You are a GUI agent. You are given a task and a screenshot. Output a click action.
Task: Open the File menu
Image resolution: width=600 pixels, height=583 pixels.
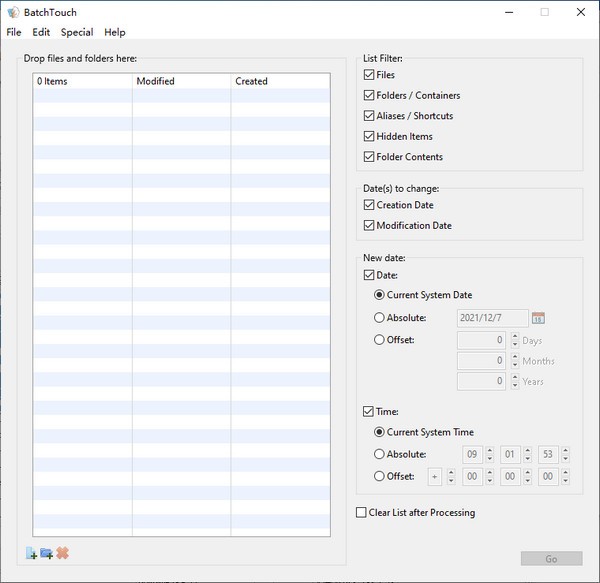pos(14,32)
